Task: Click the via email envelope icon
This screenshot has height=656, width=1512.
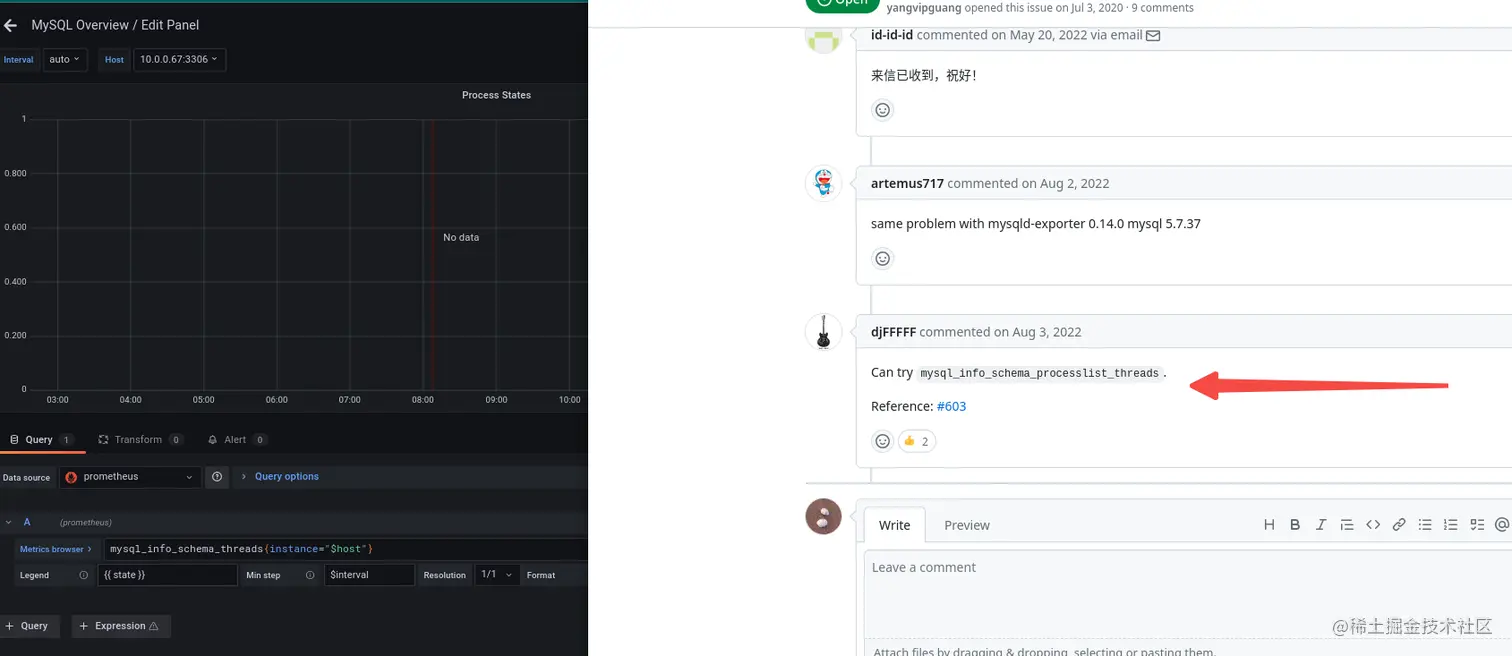Action: pyautogui.click(x=1153, y=36)
